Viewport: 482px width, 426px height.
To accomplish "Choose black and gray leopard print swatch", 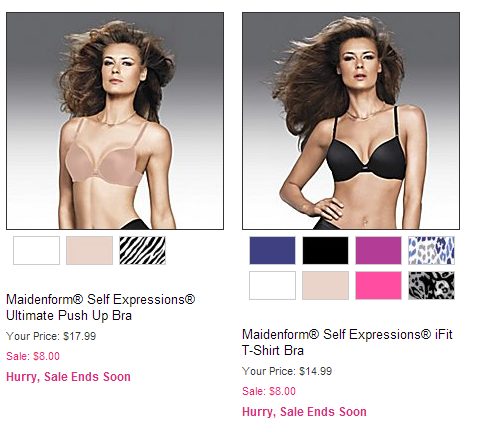I will point(431,285).
